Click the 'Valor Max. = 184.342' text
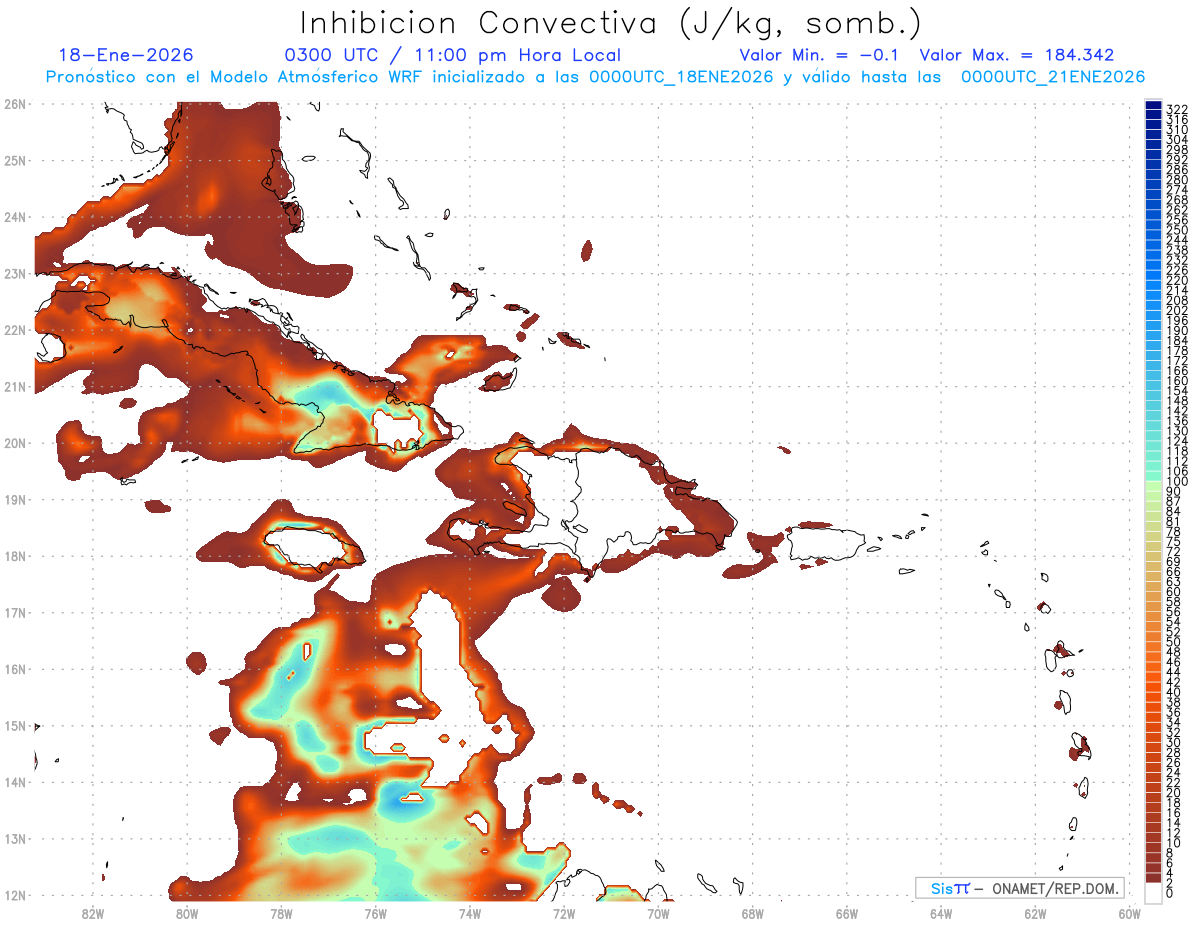1200x927 pixels. coord(1017,55)
